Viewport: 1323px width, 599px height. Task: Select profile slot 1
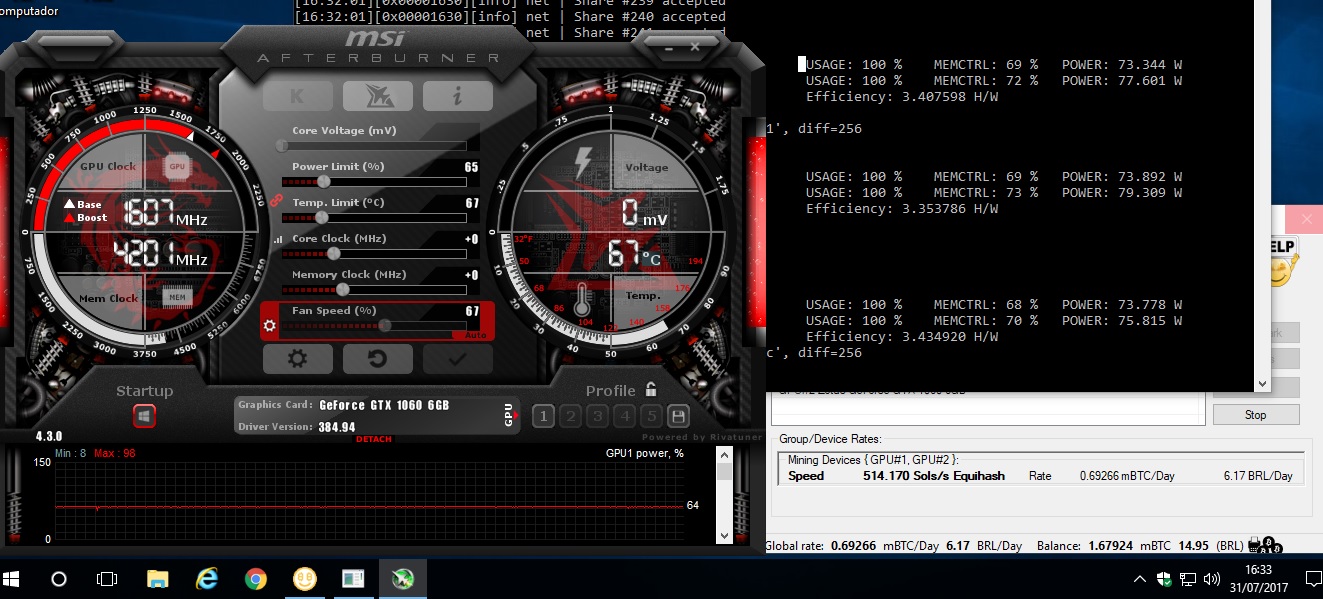[543, 417]
